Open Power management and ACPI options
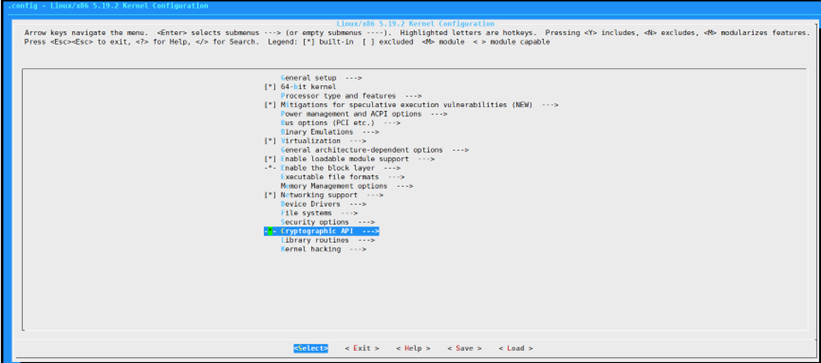Image resolution: width=821 pixels, height=363 pixels. point(364,114)
